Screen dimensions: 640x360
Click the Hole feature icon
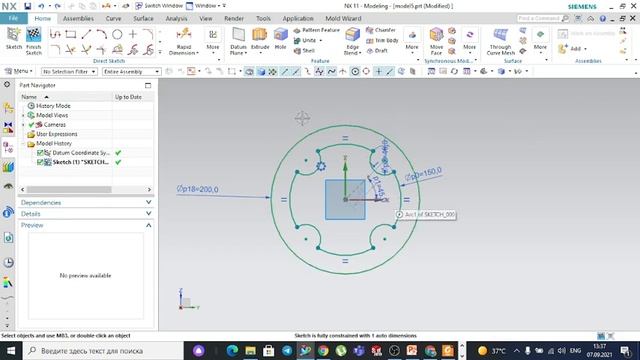(280, 35)
